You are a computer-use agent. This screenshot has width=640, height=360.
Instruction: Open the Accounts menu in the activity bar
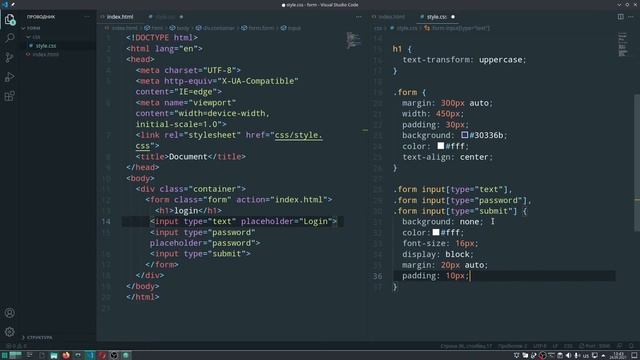point(9,313)
